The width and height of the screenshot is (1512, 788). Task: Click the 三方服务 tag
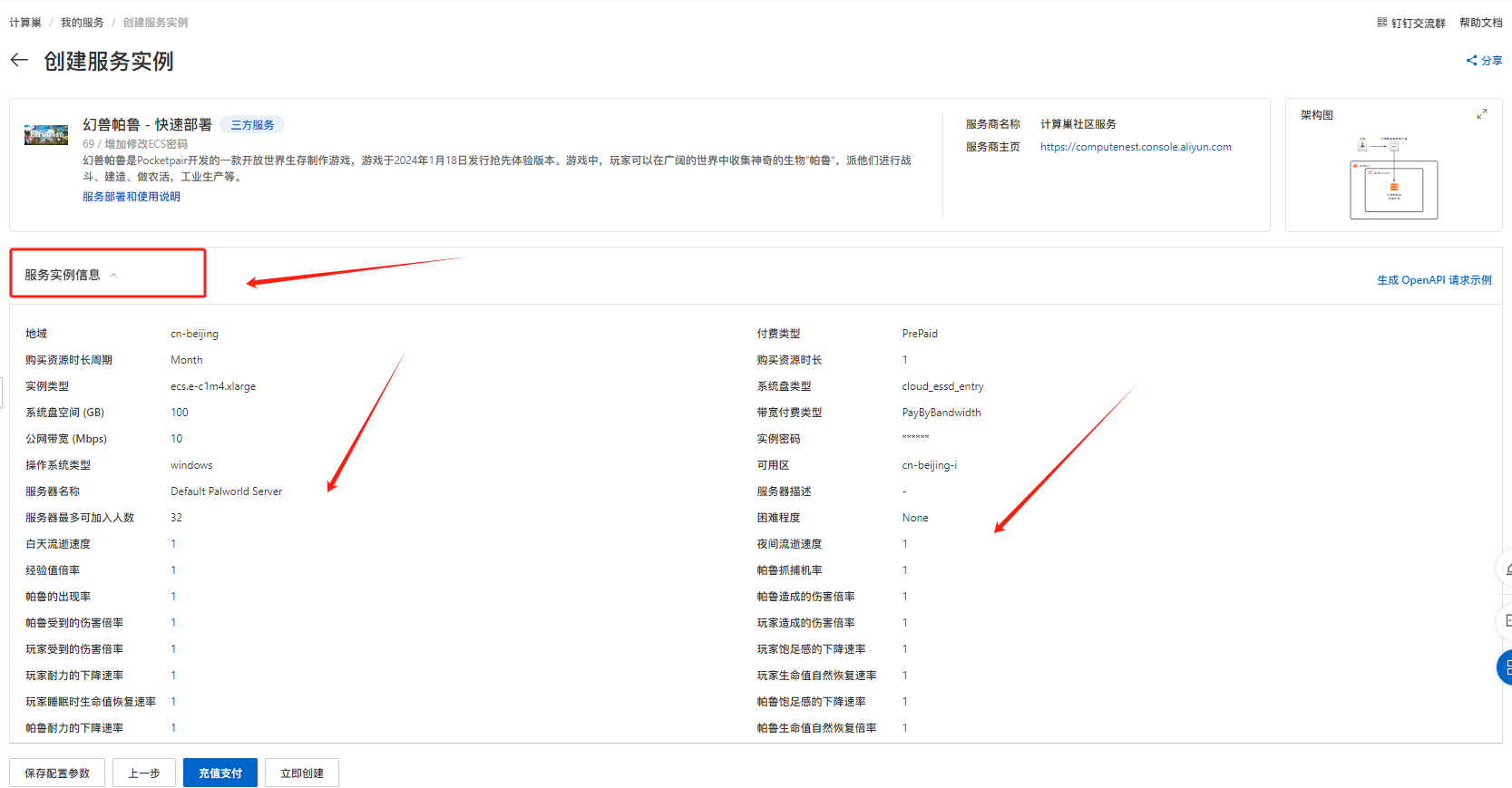pyautogui.click(x=252, y=125)
